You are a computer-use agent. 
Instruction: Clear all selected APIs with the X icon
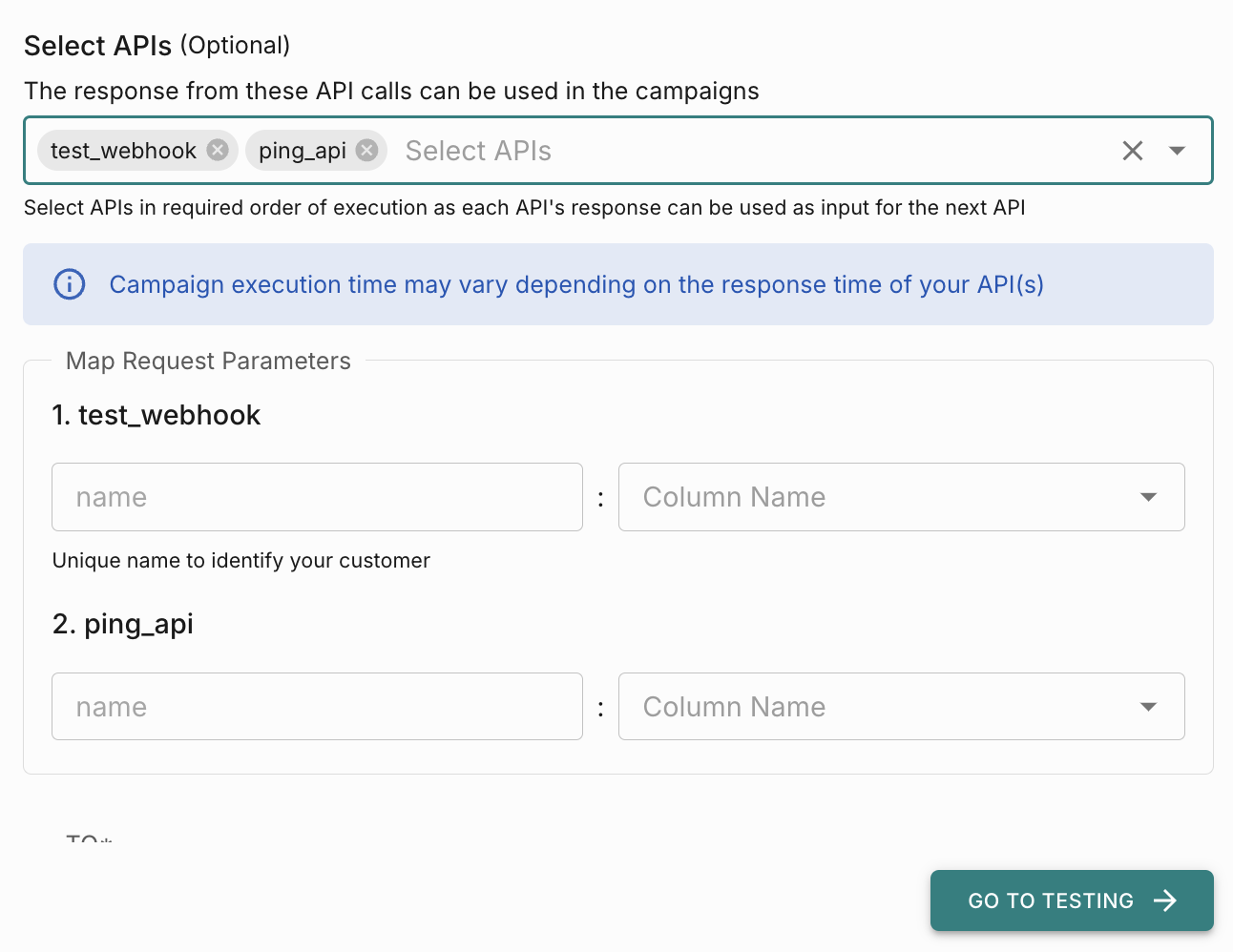(1132, 151)
